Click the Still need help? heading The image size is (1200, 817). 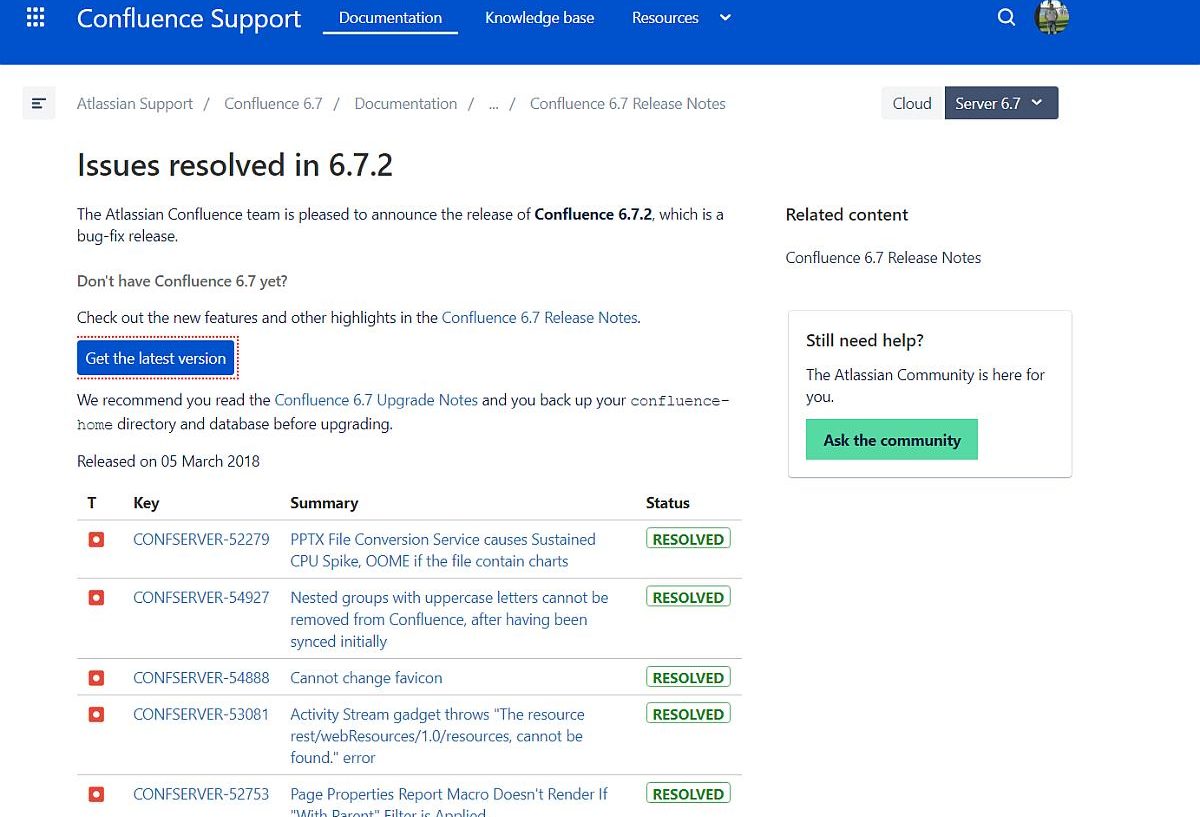(x=865, y=340)
